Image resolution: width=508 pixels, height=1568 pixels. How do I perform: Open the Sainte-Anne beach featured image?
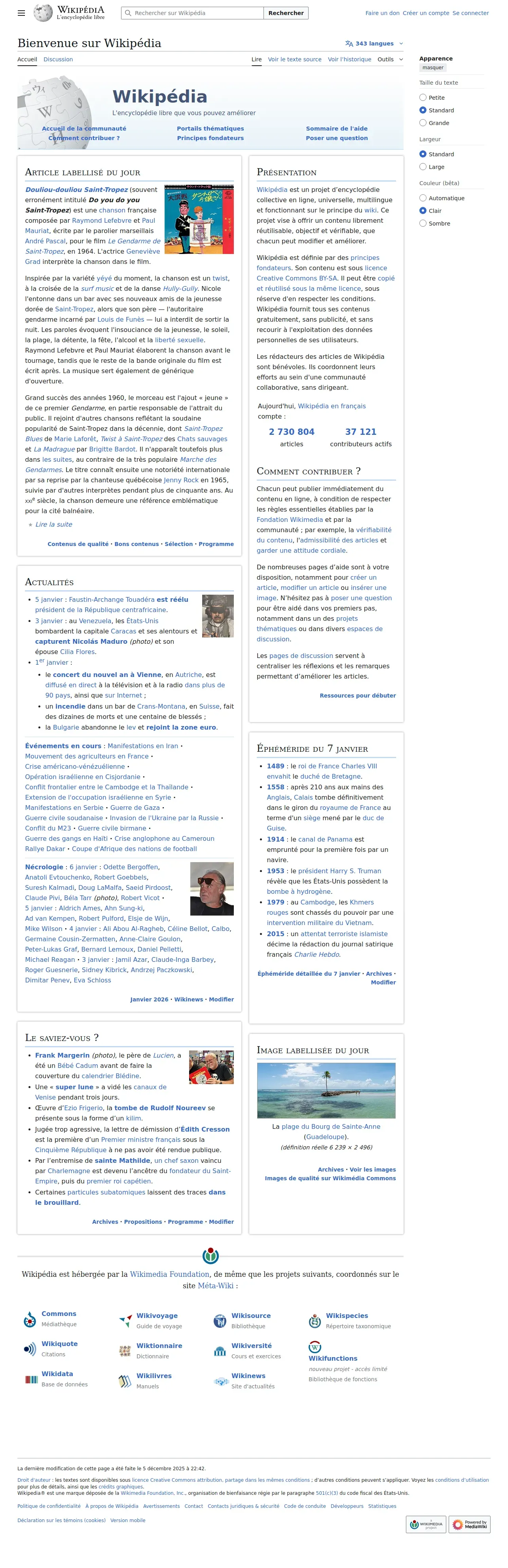[326, 1090]
